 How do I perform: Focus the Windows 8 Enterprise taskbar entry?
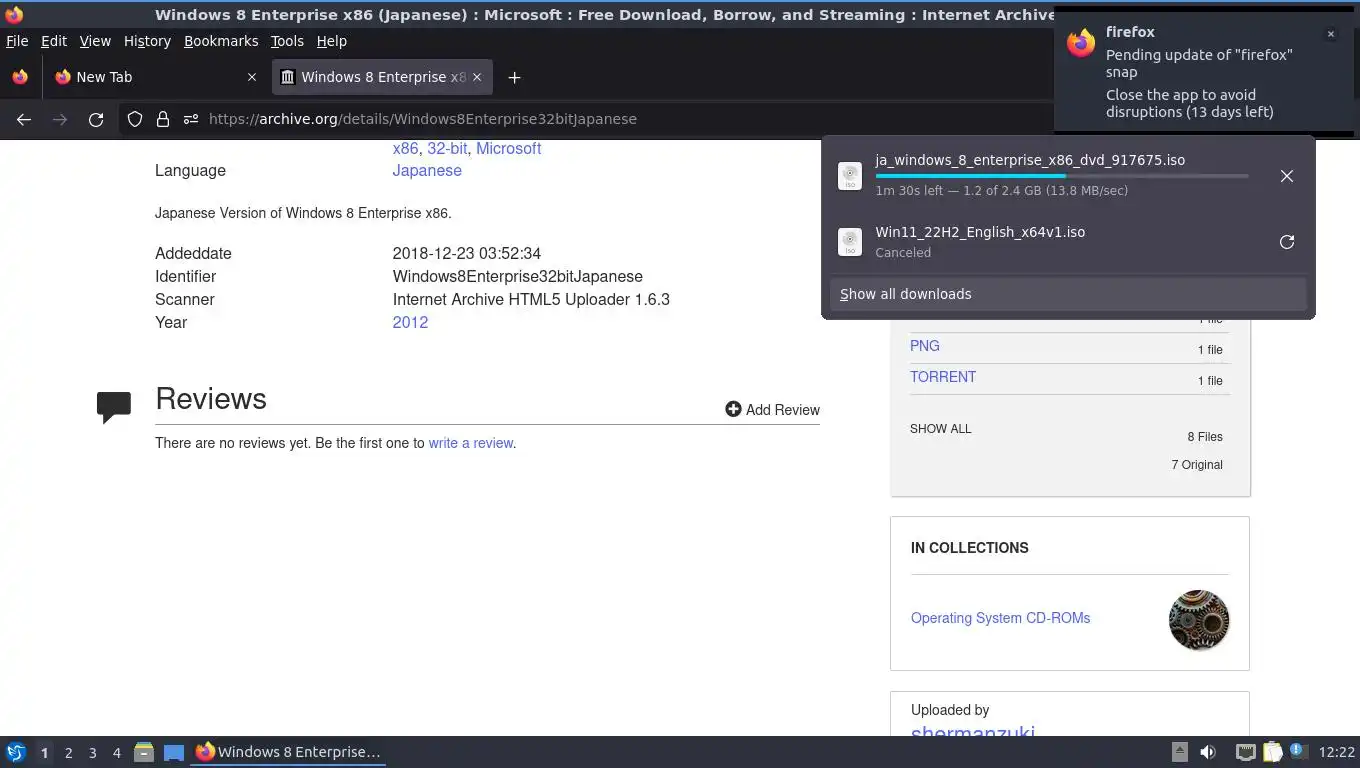(x=288, y=752)
